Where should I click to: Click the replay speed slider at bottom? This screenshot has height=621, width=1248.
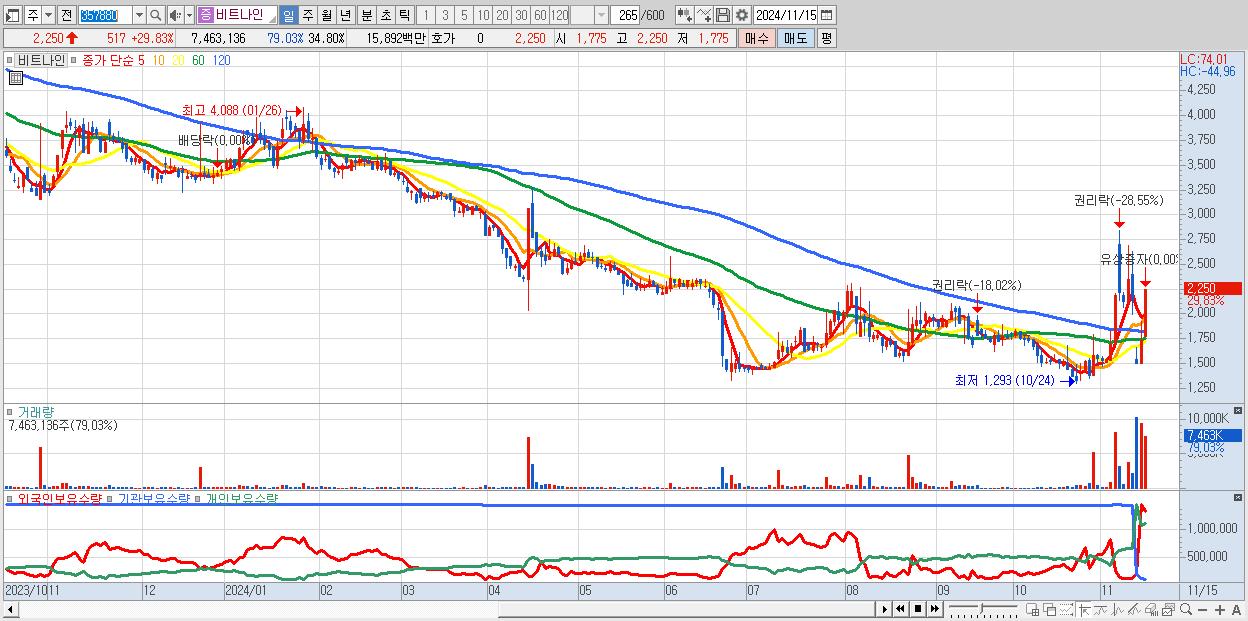click(x=983, y=609)
